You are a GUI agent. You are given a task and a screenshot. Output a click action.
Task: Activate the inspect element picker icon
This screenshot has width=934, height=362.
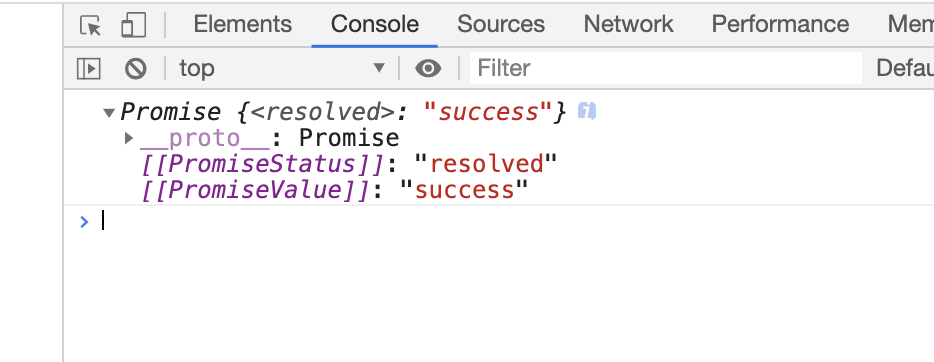click(x=91, y=25)
